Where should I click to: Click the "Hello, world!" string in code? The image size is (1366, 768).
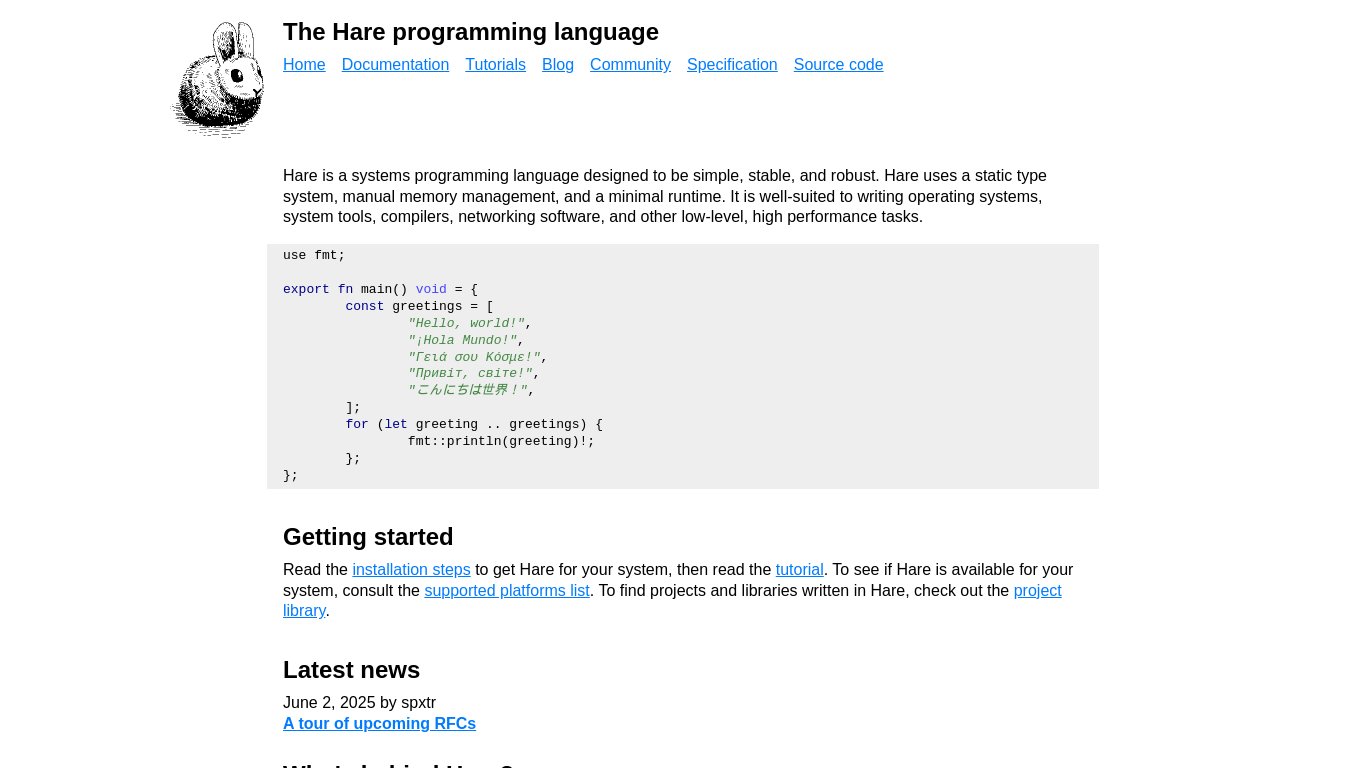466,324
